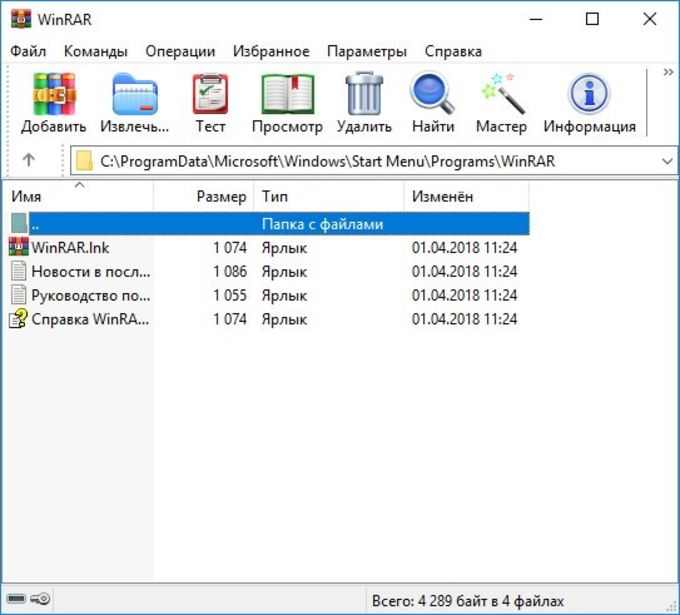Viewport: 680px width, 615px height.
Task: Run the Тест clipboard icon
Action: 210,94
